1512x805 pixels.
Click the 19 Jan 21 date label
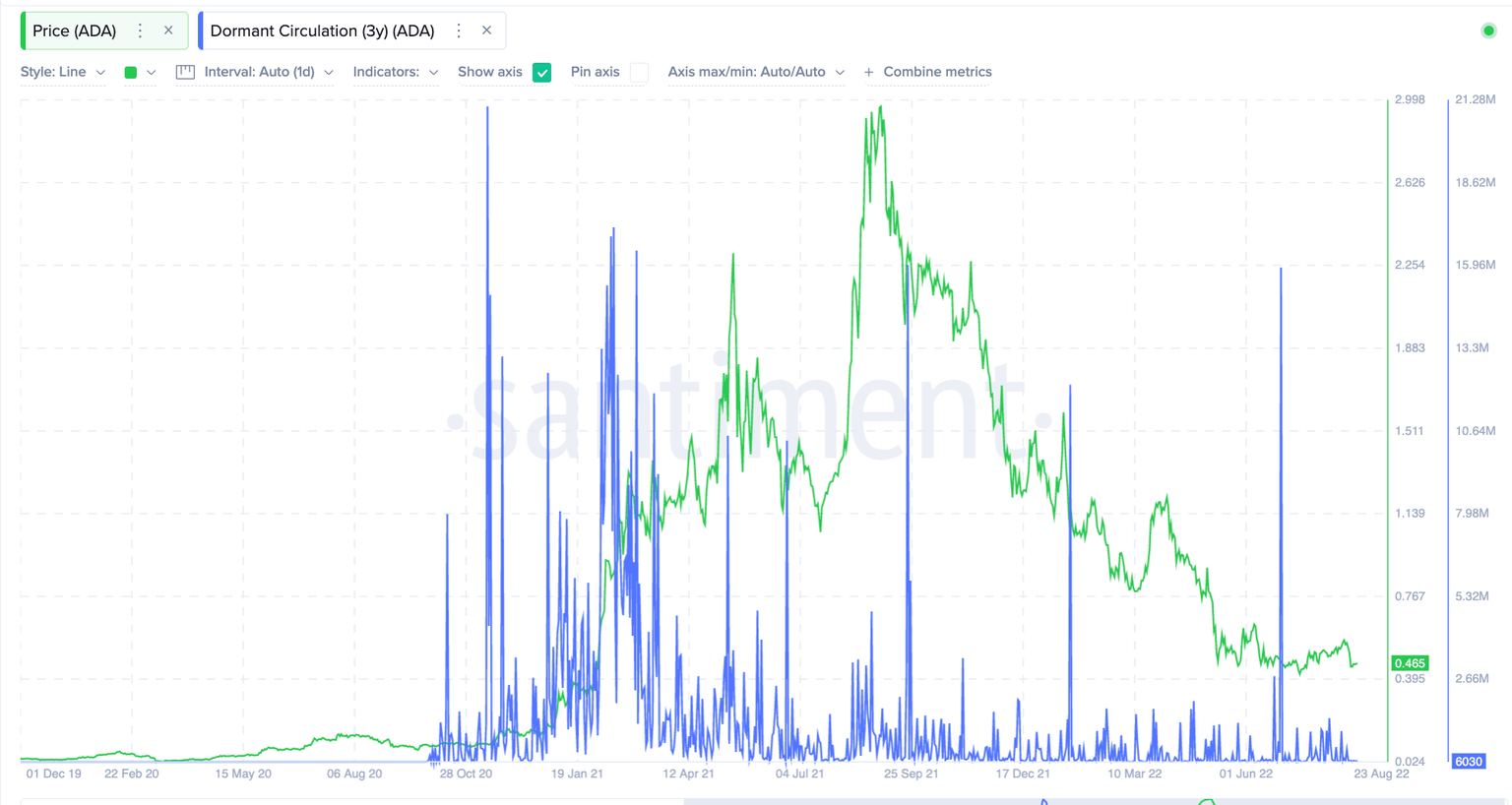click(577, 774)
